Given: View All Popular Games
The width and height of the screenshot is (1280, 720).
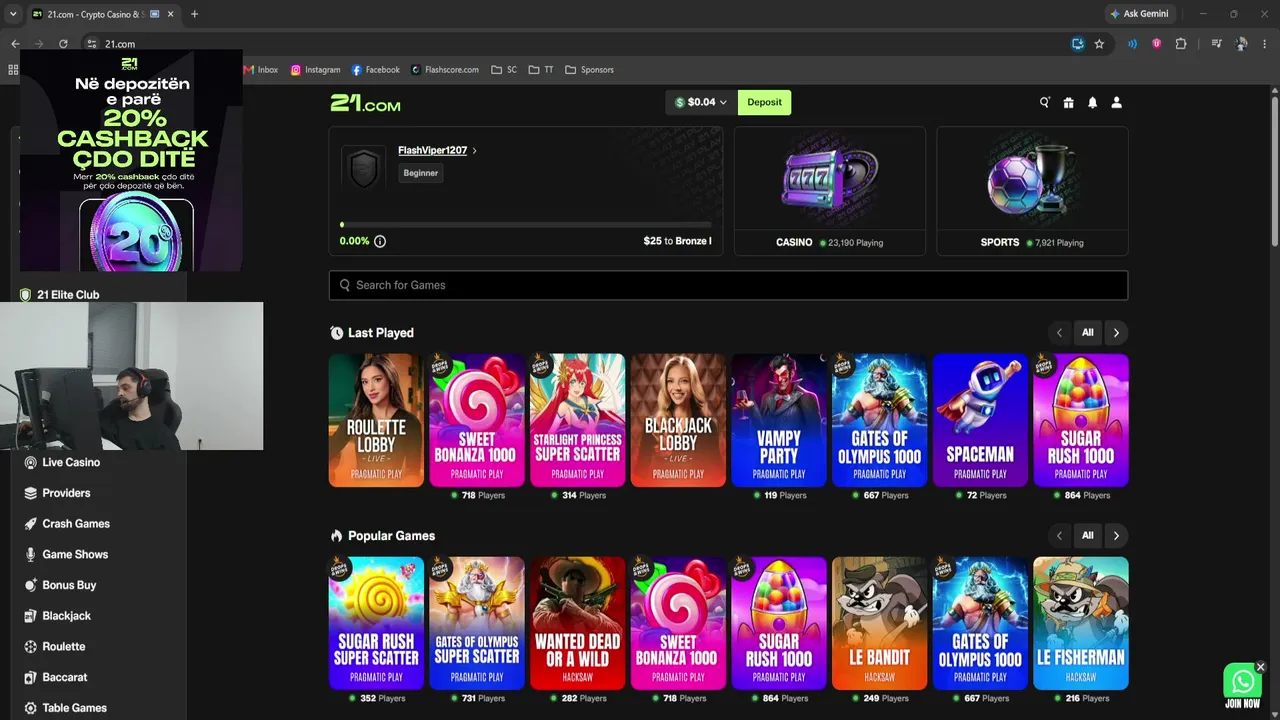Looking at the screenshot, I should tap(1088, 536).
